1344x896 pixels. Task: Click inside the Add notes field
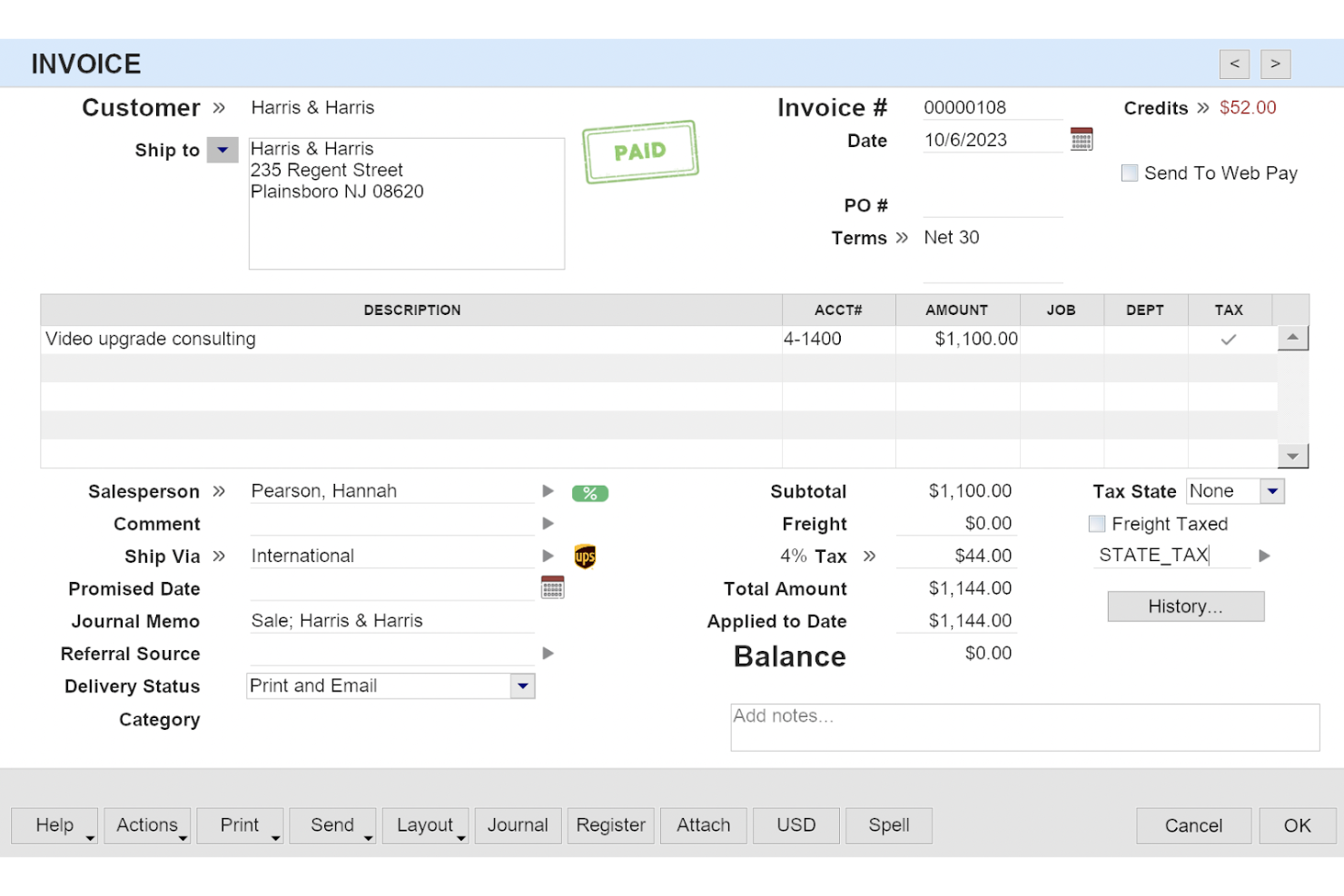1024,726
